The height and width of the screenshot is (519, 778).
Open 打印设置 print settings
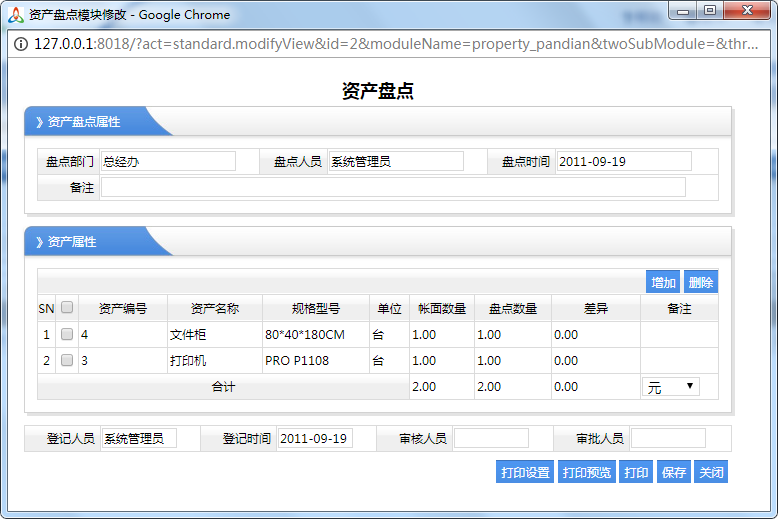[525, 472]
